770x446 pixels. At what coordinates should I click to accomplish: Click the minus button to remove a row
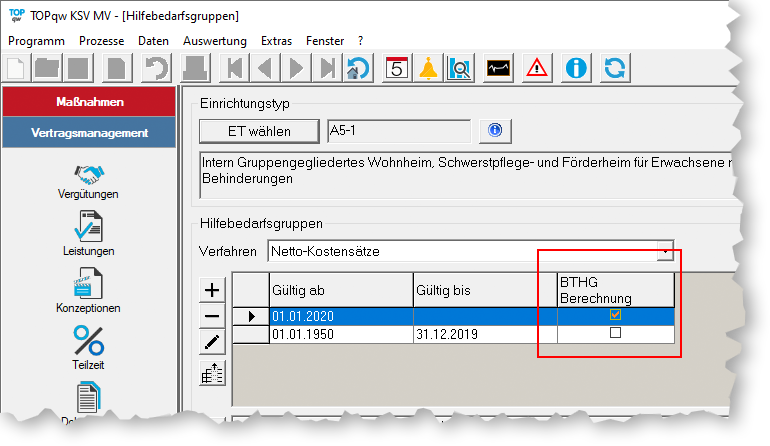(212, 317)
